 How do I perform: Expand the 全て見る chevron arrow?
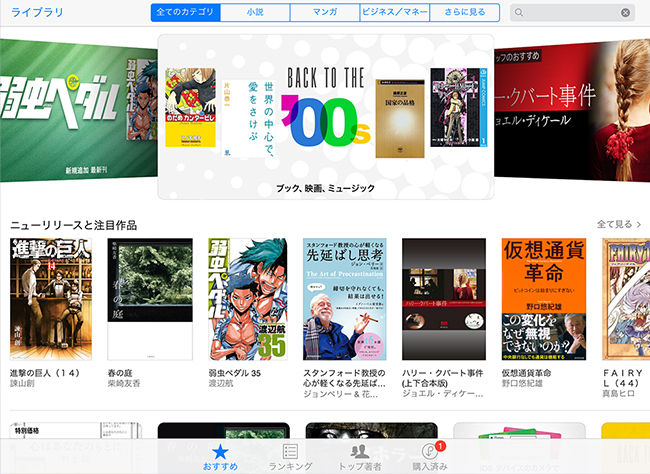tap(639, 224)
